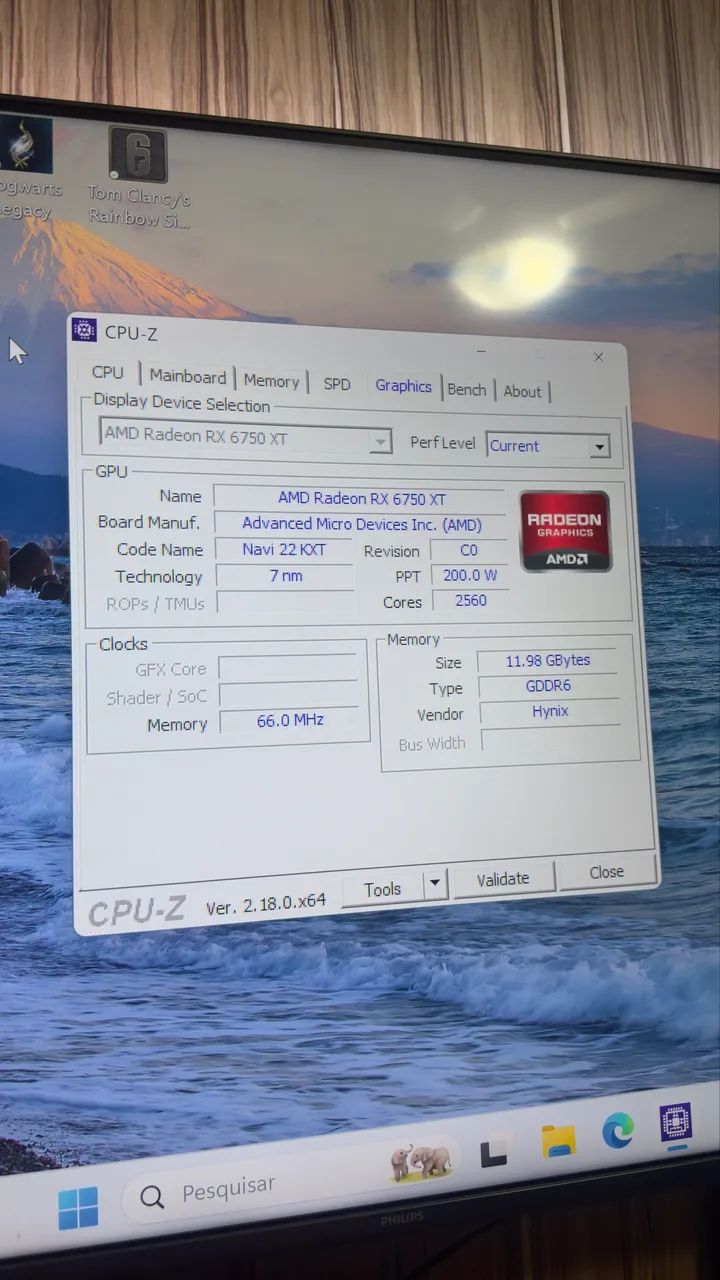Click the Board Manuf. AMD value
This screenshot has height=1280, width=720.
361,524
